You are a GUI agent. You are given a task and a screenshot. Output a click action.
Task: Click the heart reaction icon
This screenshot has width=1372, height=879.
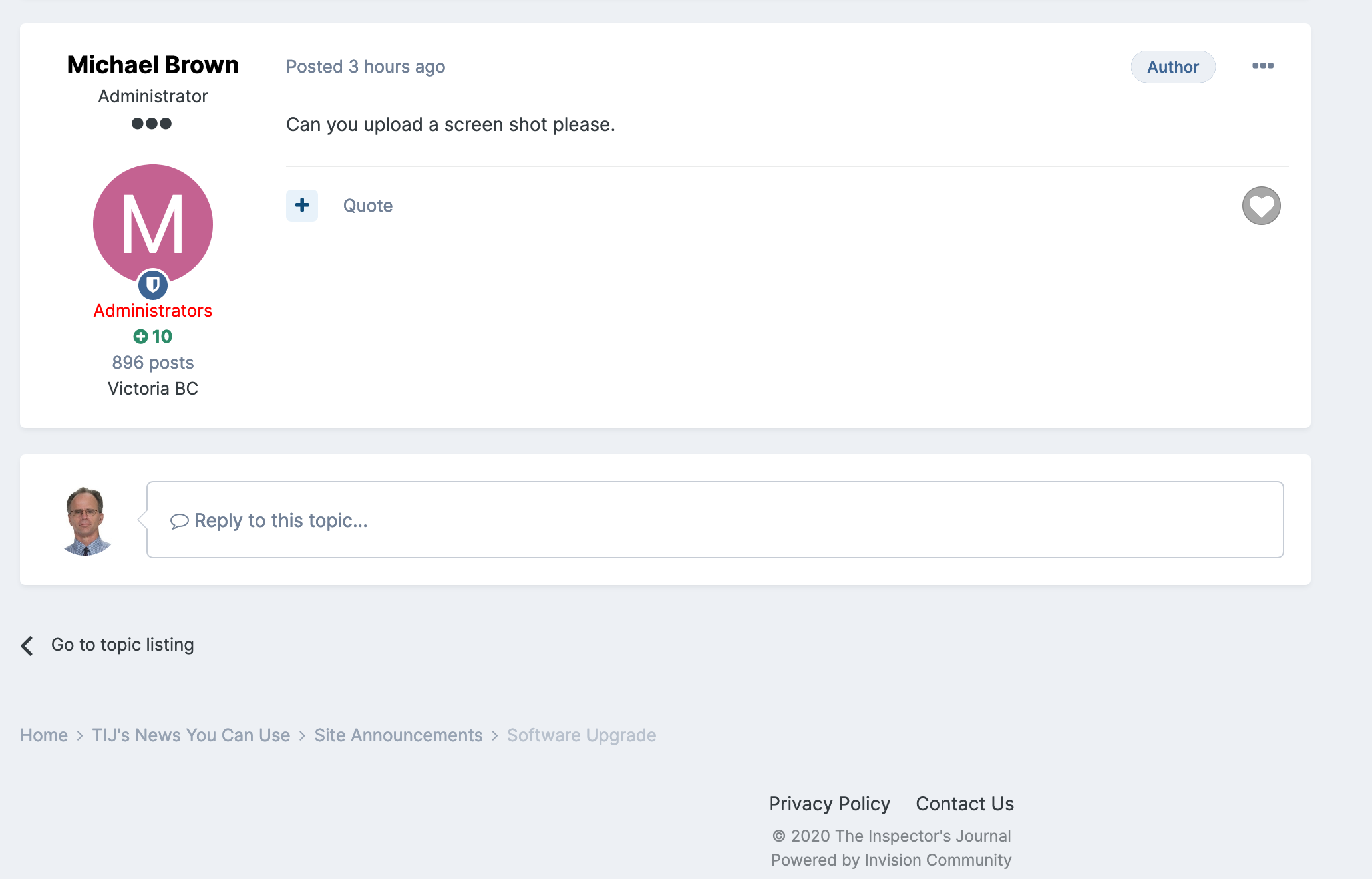point(1261,206)
